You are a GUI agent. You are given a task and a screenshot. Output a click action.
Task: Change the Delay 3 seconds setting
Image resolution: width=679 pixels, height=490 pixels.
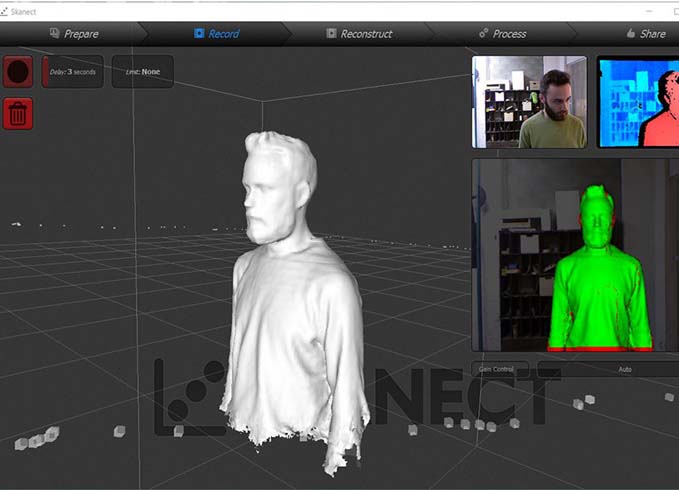click(x=73, y=72)
